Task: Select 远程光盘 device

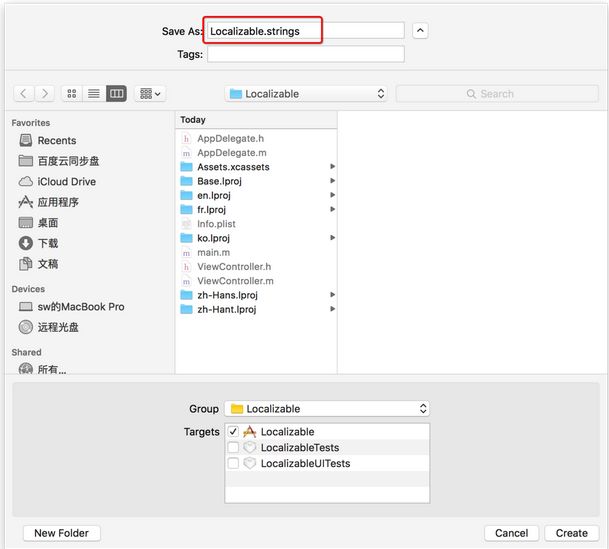Action: point(49,327)
